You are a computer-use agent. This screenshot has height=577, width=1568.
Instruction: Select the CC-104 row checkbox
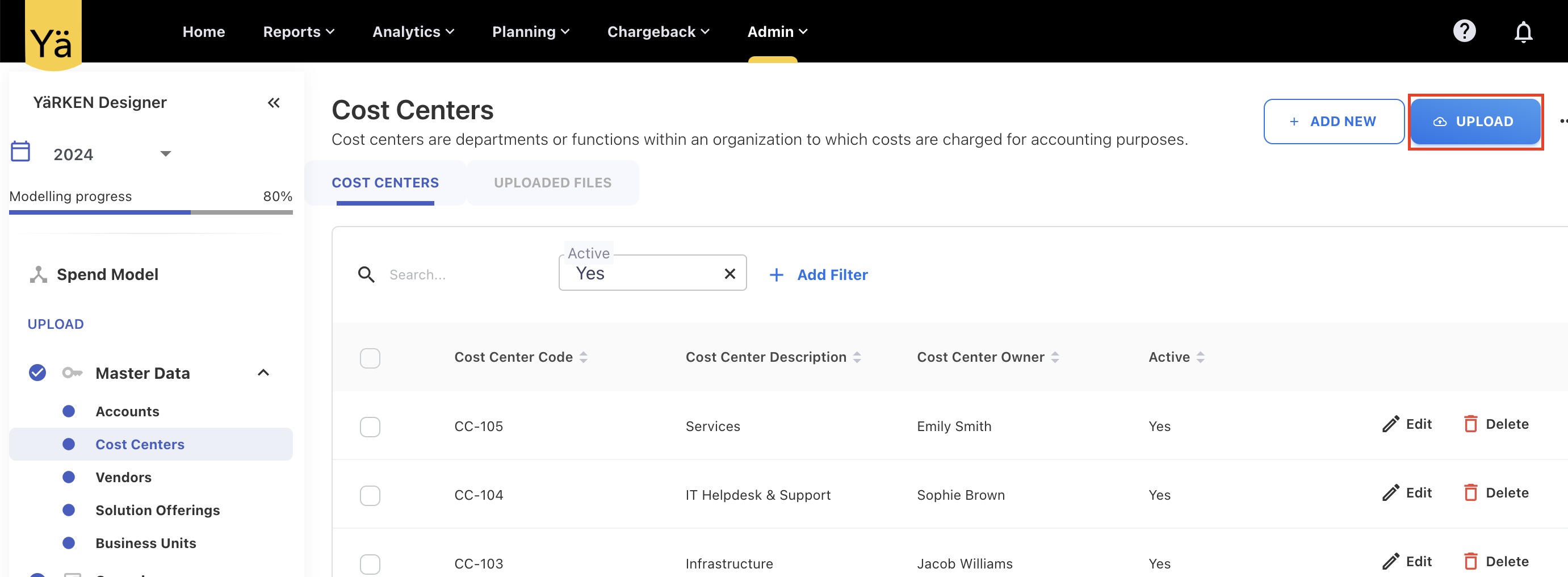pos(370,495)
